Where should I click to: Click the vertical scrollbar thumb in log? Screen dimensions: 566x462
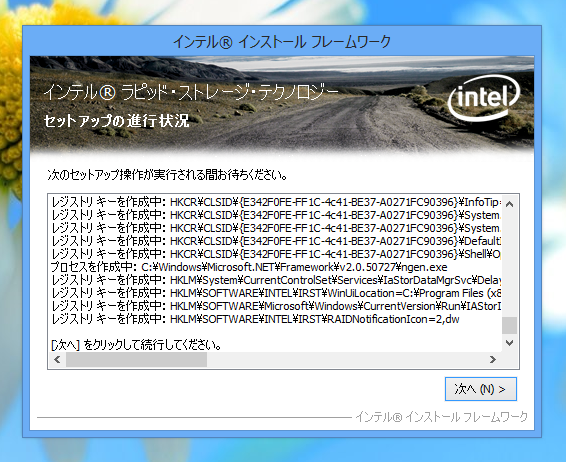click(509, 326)
